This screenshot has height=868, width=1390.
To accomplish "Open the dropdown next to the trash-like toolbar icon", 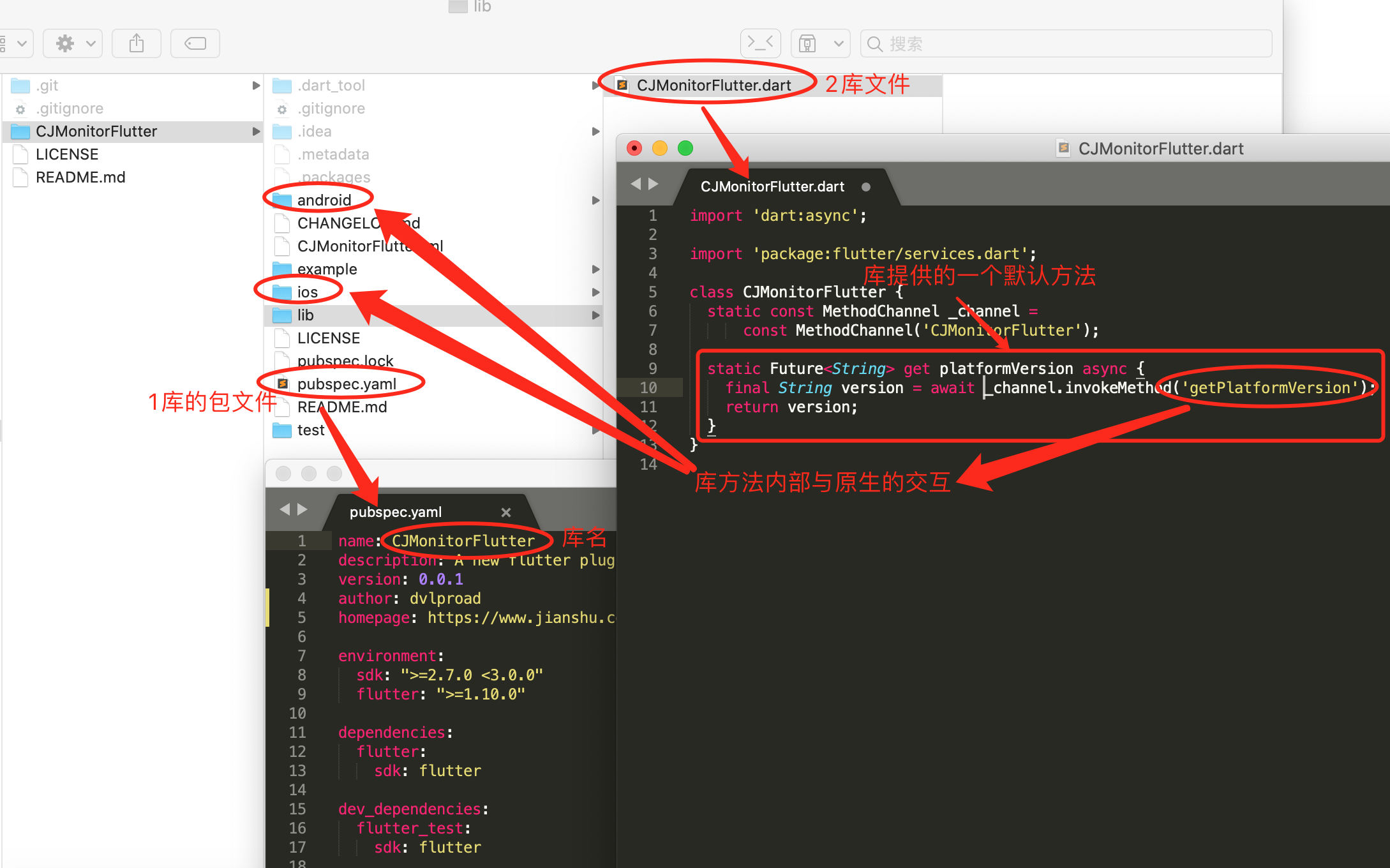I will pos(839,43).
